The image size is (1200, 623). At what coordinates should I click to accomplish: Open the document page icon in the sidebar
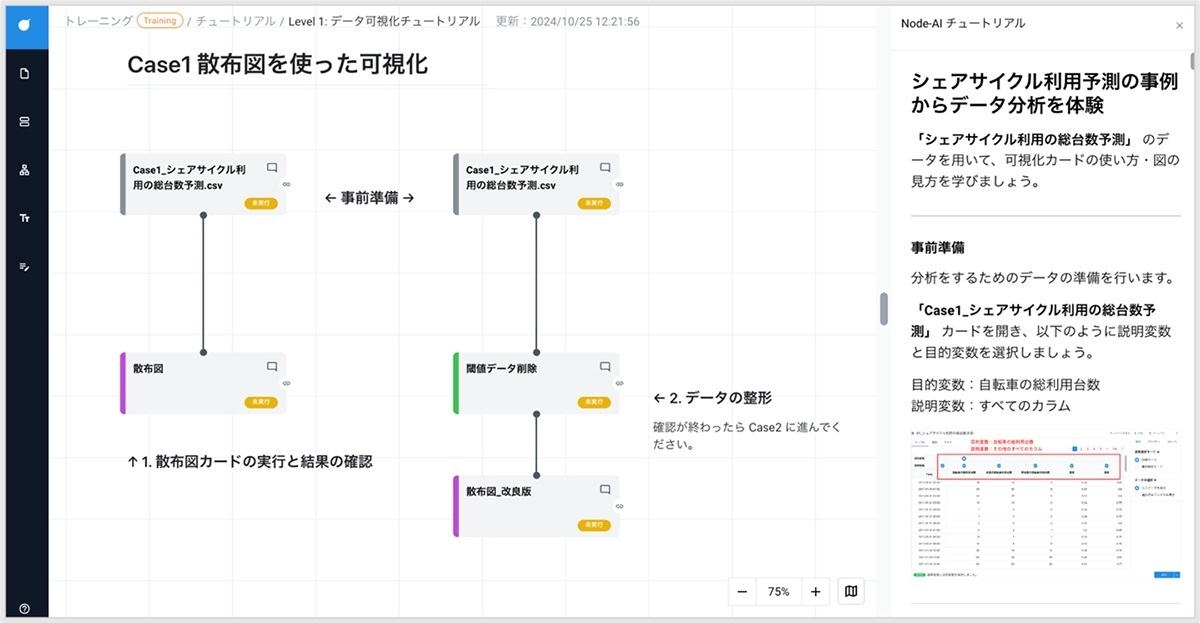tap(24, 73)
